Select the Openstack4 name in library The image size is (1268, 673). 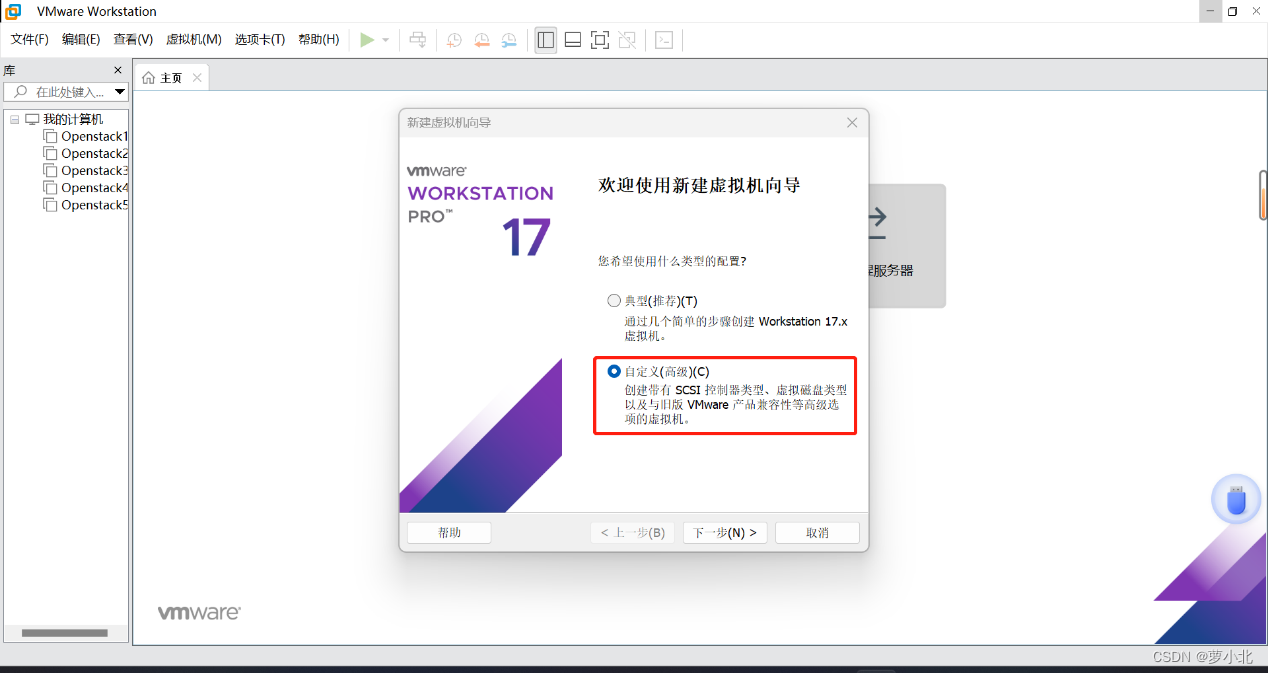[95, 187]
